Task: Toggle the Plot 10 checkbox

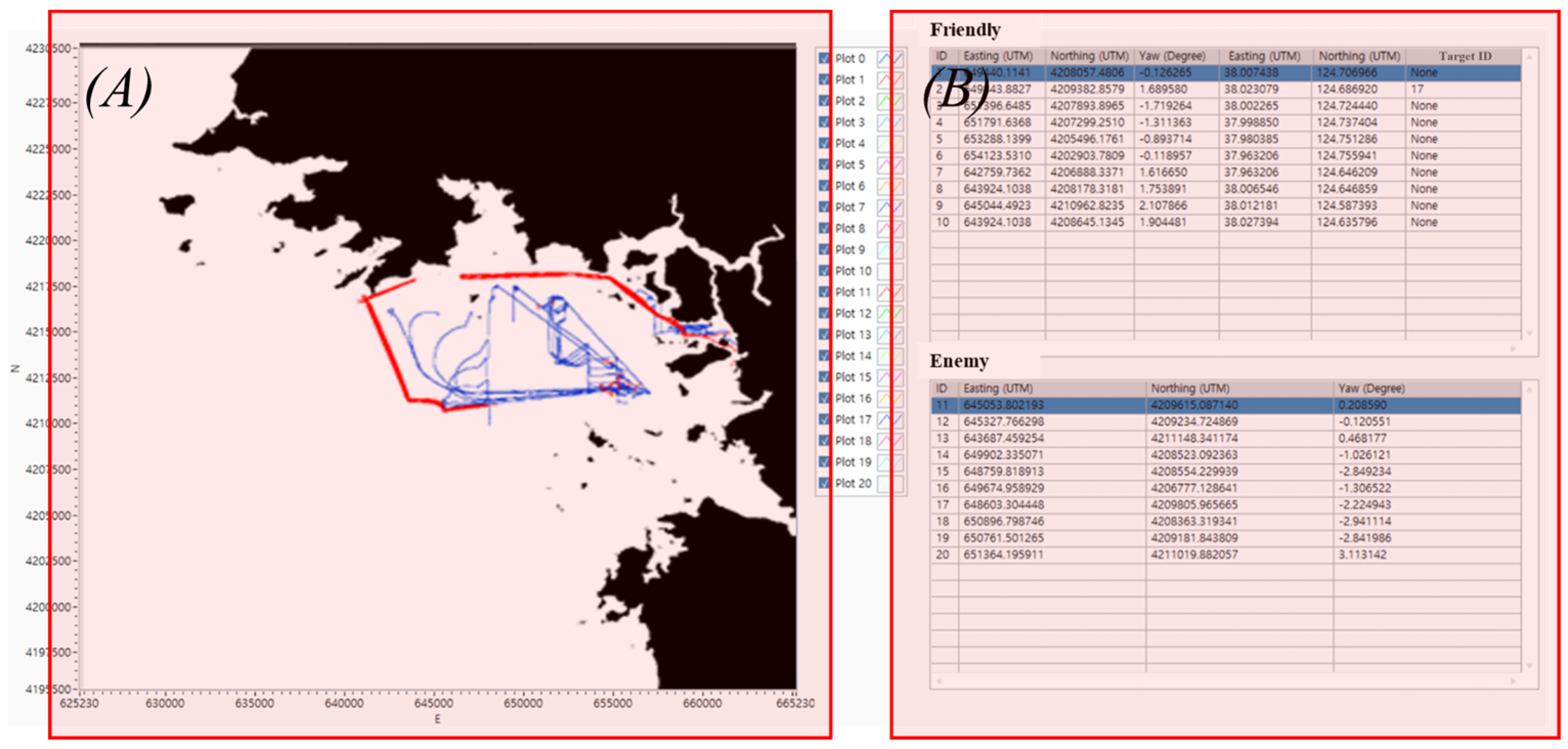Action: (x=824, y=271)
